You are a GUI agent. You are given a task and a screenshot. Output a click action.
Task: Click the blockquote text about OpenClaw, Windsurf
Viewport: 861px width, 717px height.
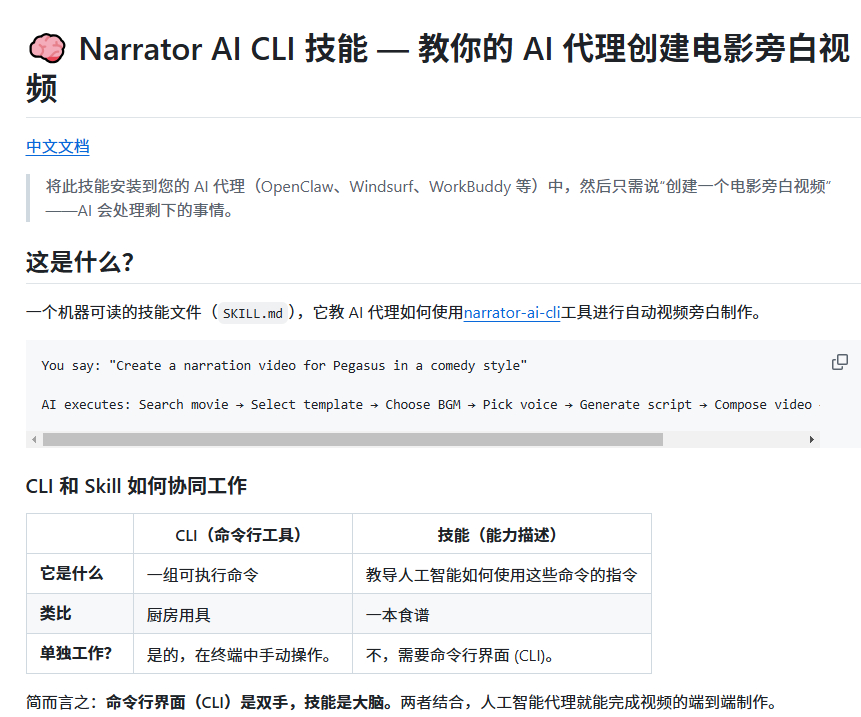(438, 198)
